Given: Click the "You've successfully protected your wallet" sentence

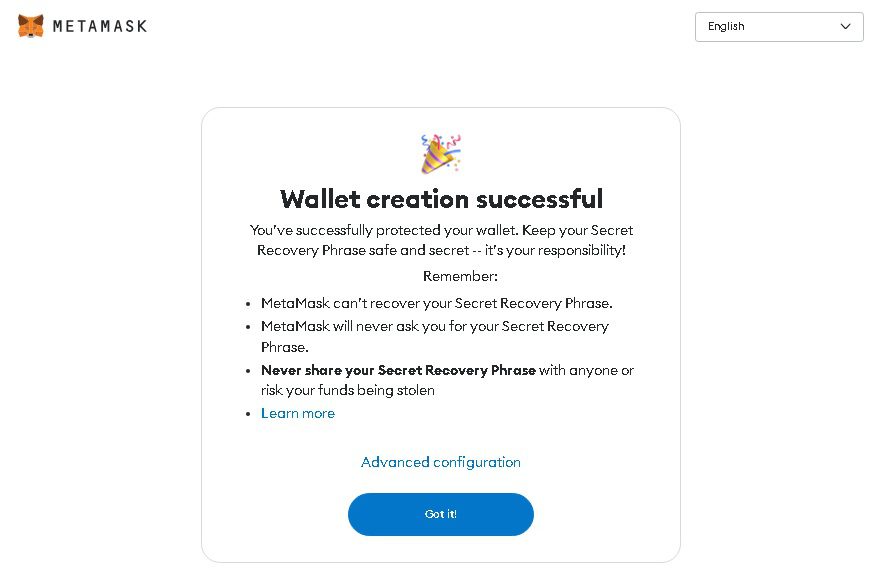Looking at the screenshot, I should [383, 230].
